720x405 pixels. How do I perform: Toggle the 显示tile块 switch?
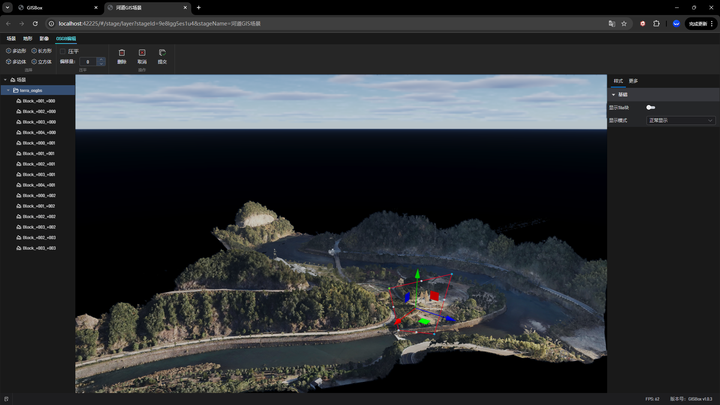650,107
